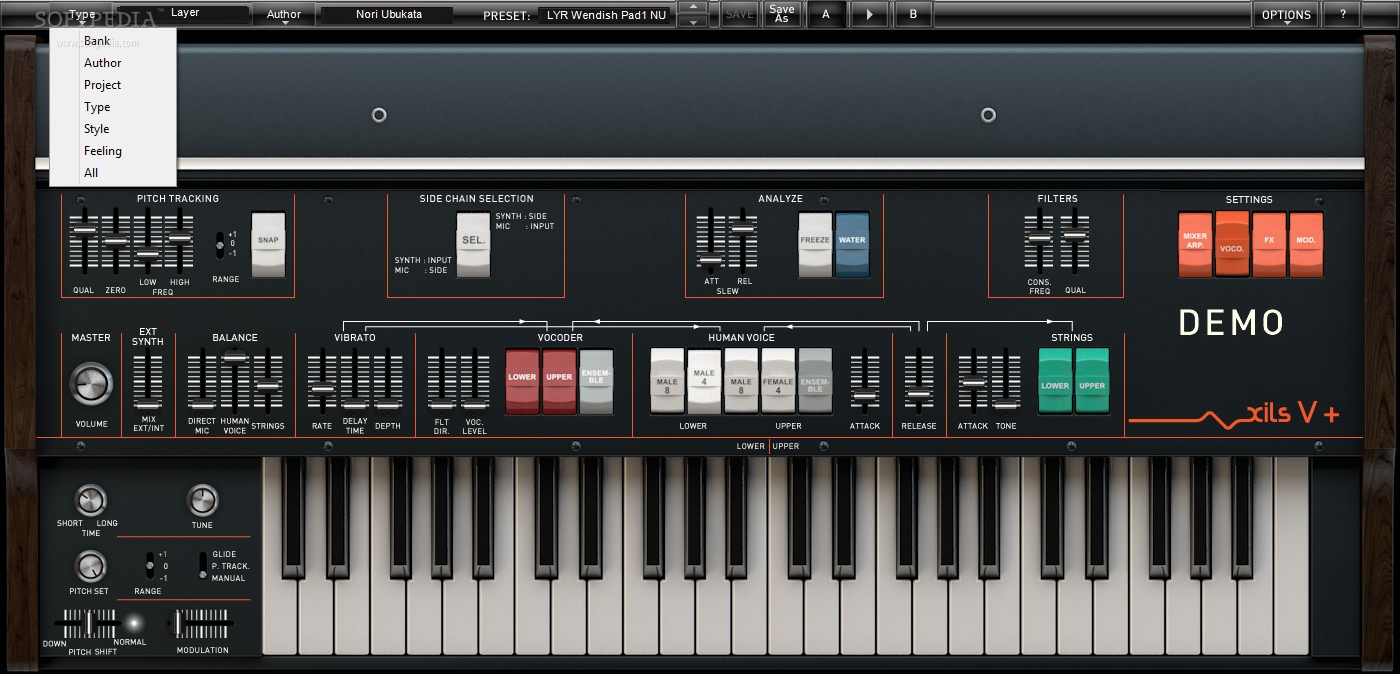Toggle the green Strings LOWER button
The width and height of the screenshot is (1400, 674).
click(x=1055, y=381)
